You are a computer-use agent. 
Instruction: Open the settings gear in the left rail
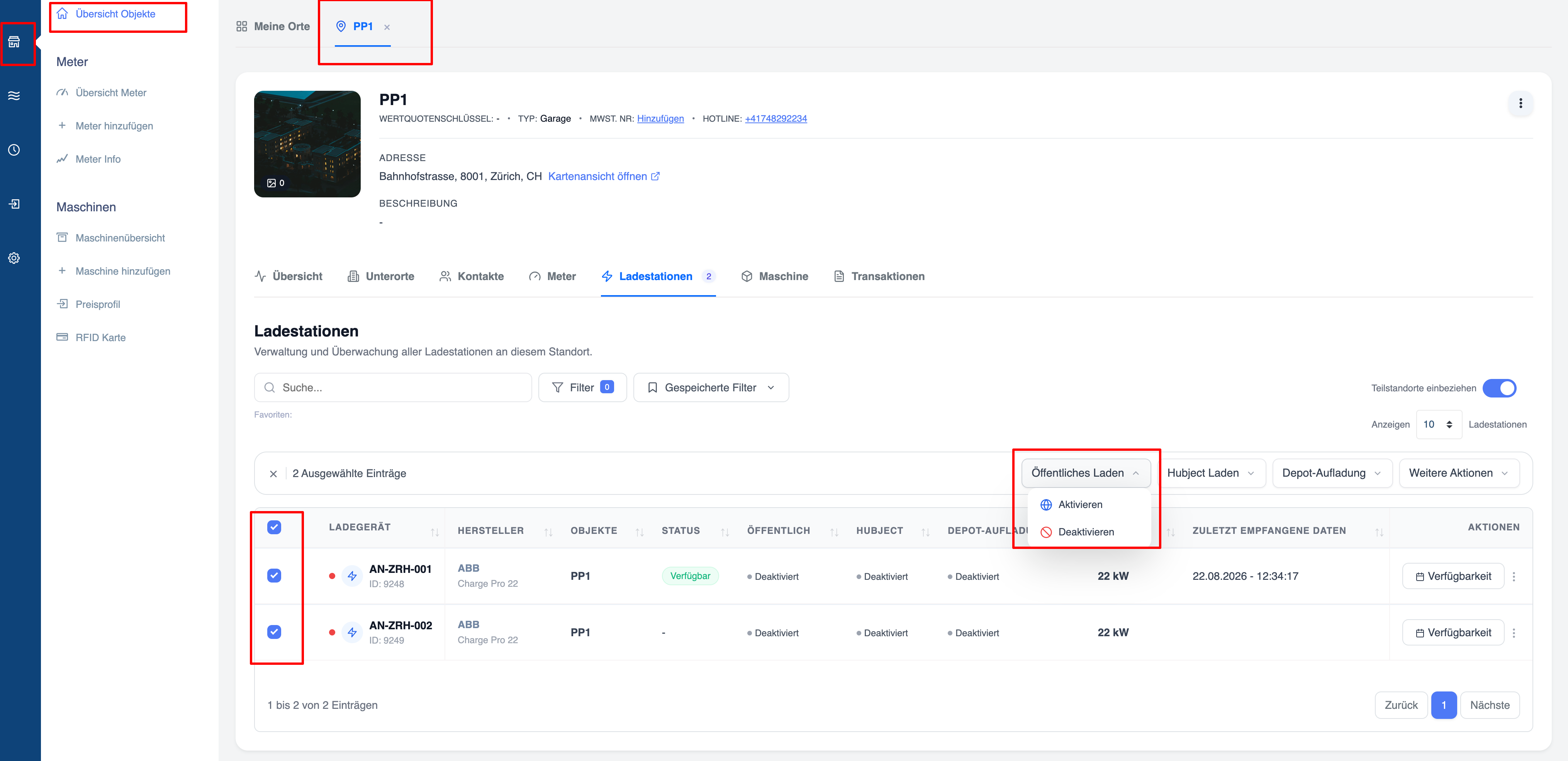pos(14,258)
